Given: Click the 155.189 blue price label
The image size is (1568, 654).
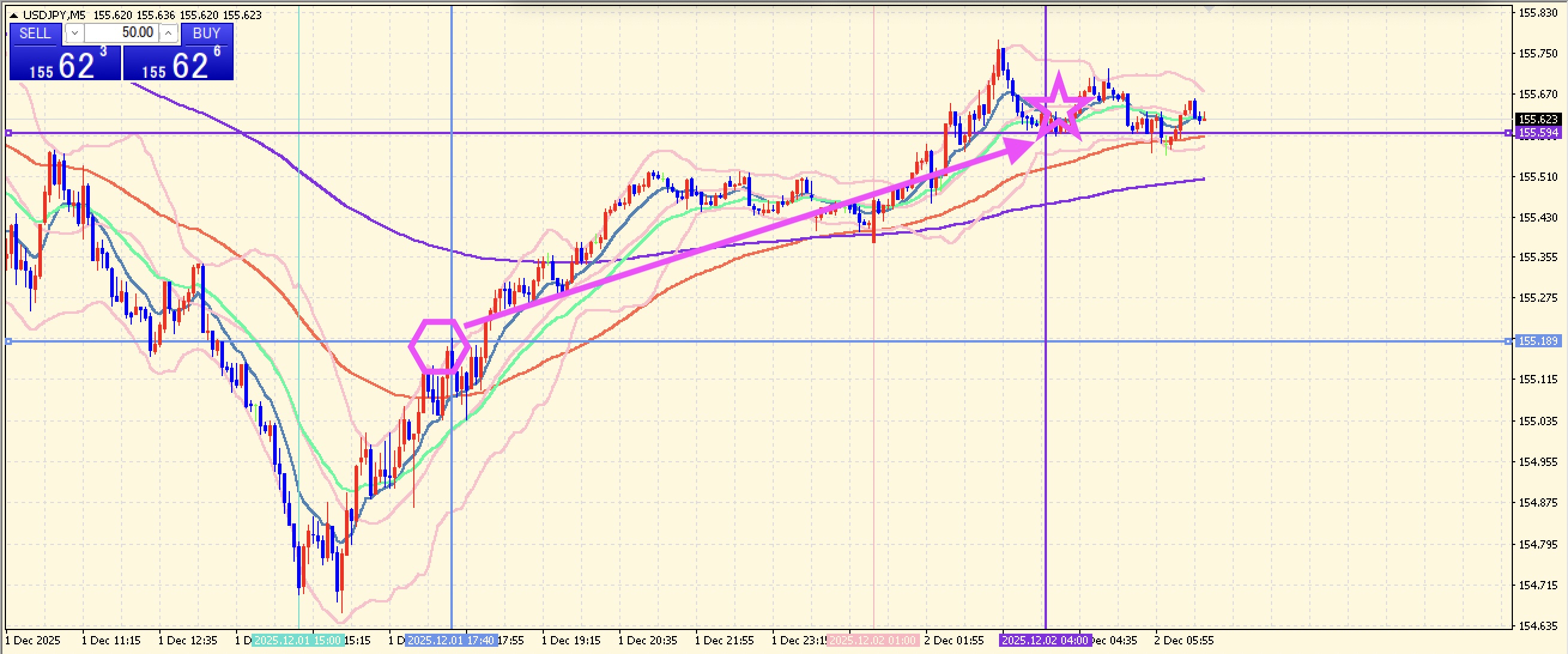Looking at the screenshot, I should [x=1537, y=341].
